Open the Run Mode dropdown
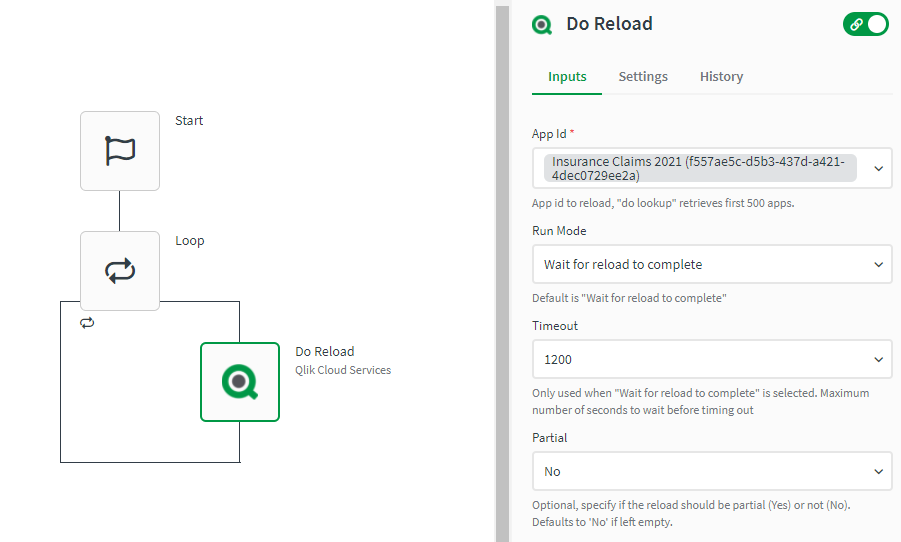 (711, 265)
